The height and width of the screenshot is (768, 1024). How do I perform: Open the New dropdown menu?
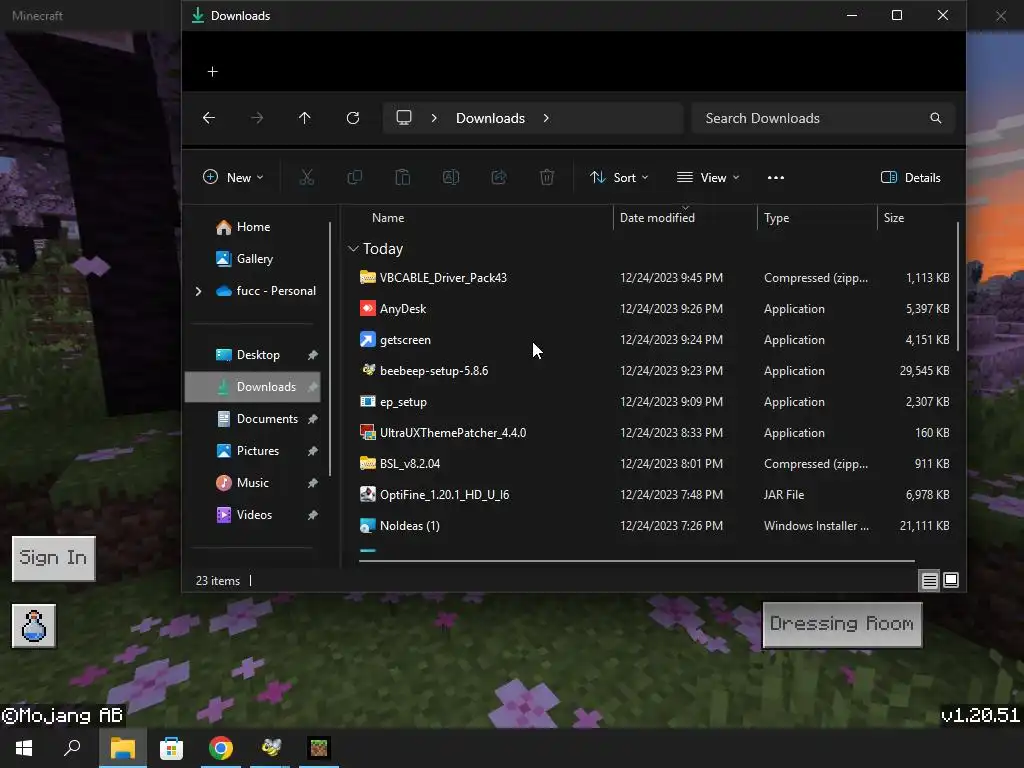233,178
